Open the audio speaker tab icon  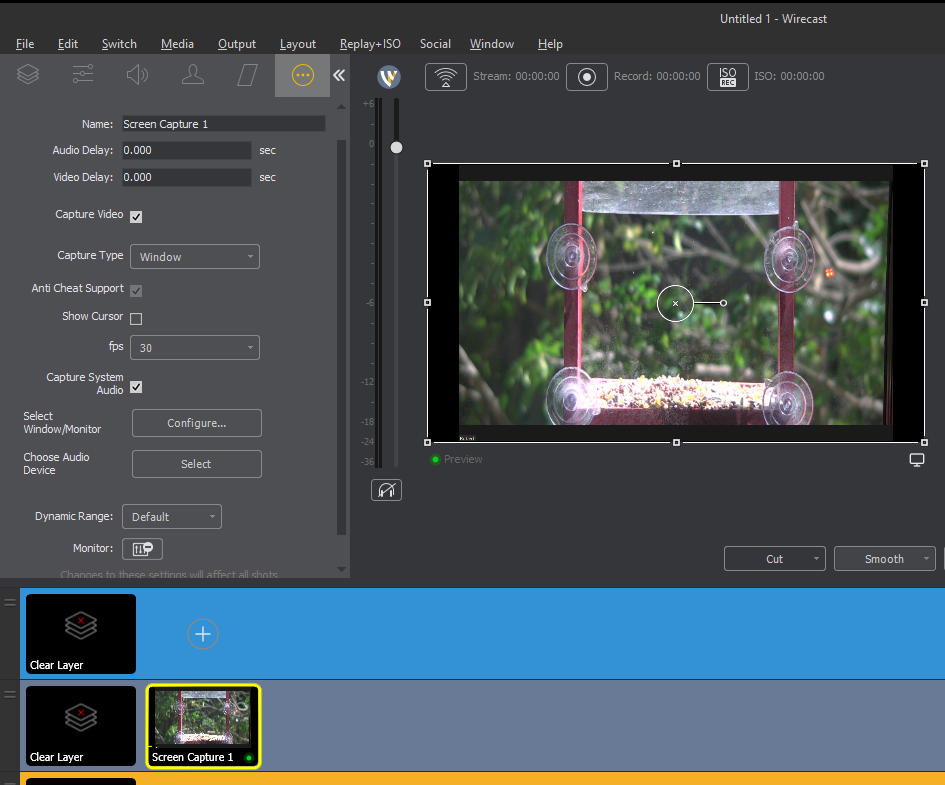pyautogui.click(x=137, y=75)
